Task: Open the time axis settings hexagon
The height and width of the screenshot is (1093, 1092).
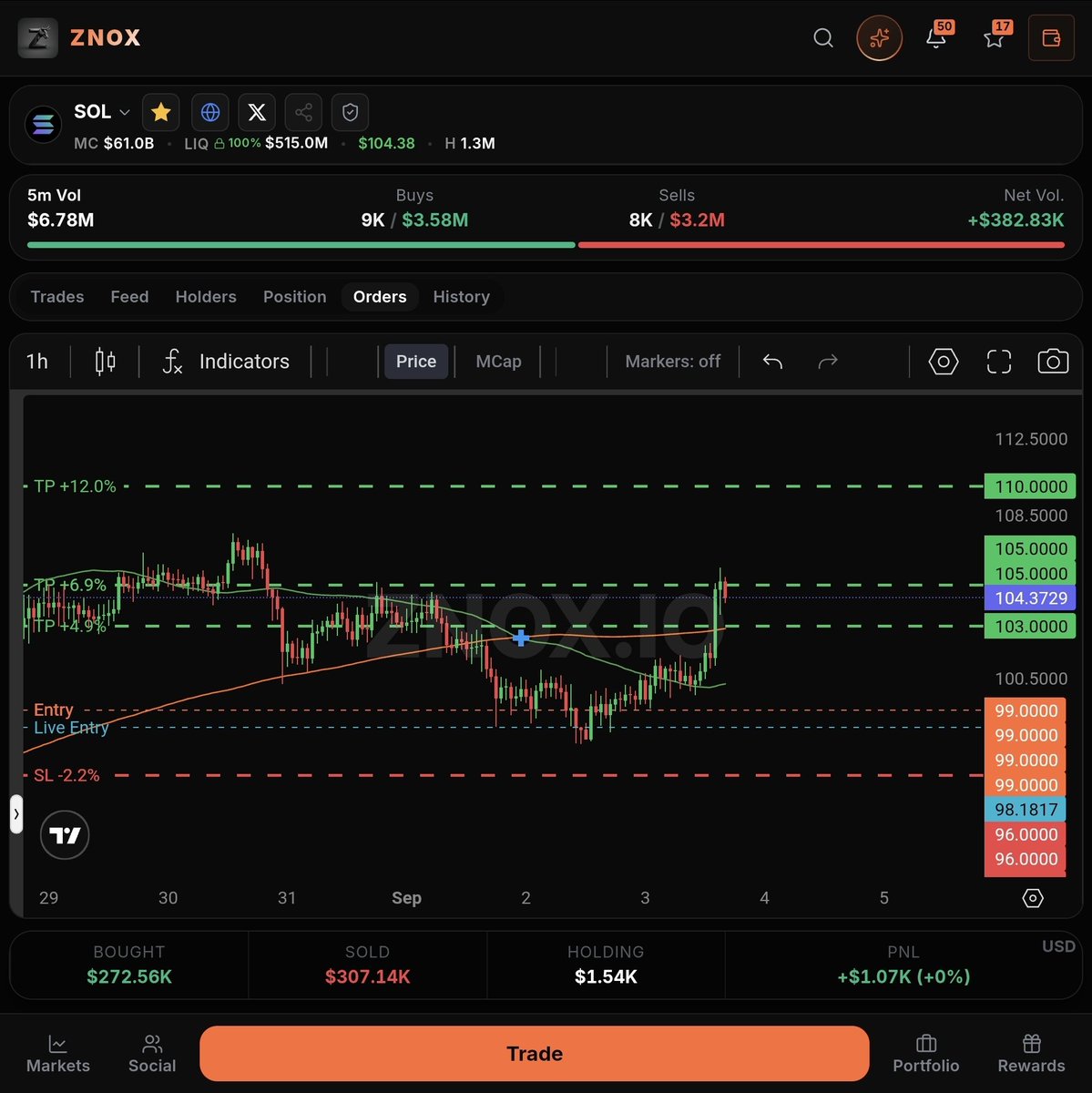Action: (x=1033, y=898)
